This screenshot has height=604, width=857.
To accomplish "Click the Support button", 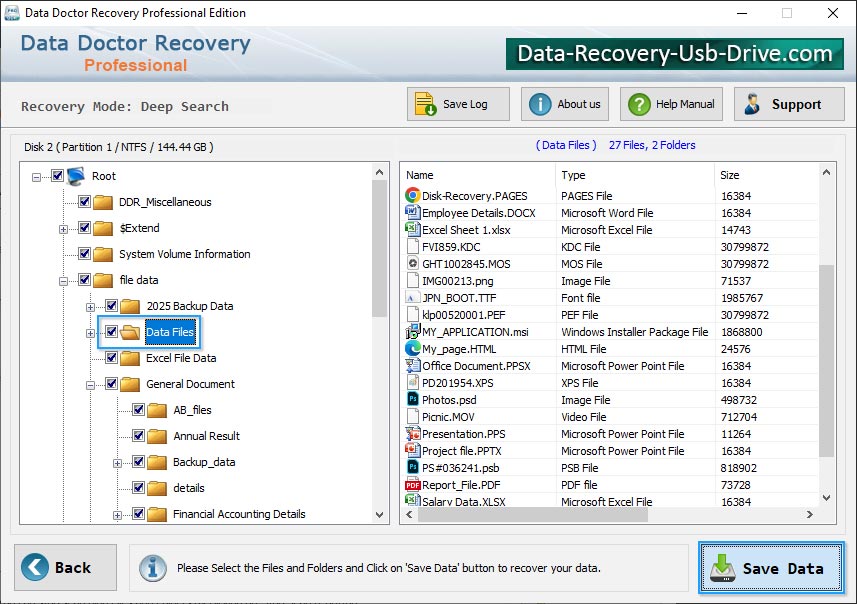I will click(789, 104).
